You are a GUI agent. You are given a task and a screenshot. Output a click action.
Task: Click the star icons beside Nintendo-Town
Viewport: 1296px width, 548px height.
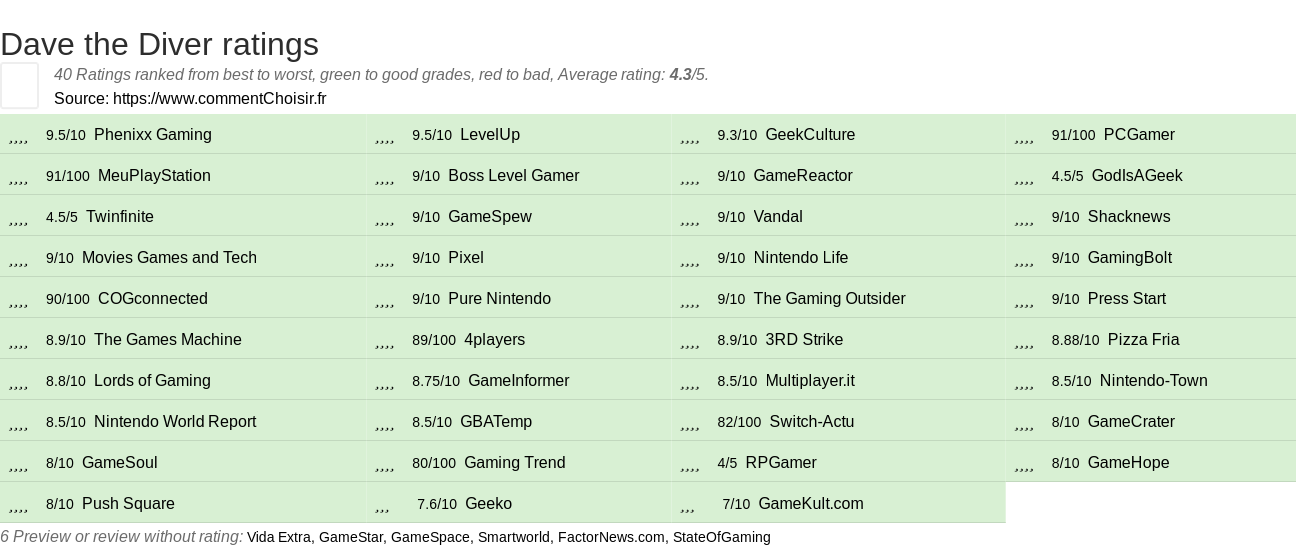(1024, 382)
